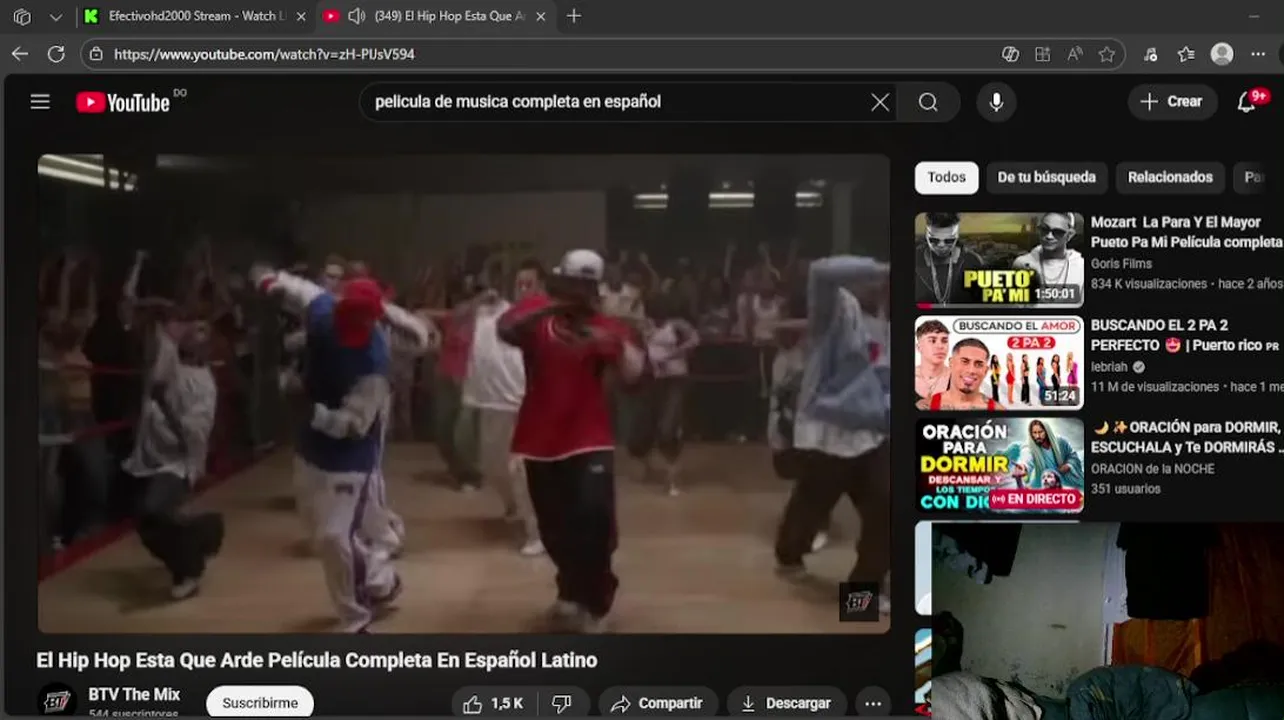
Task: Open the browser profile avatar
Action: (1221, 54)
